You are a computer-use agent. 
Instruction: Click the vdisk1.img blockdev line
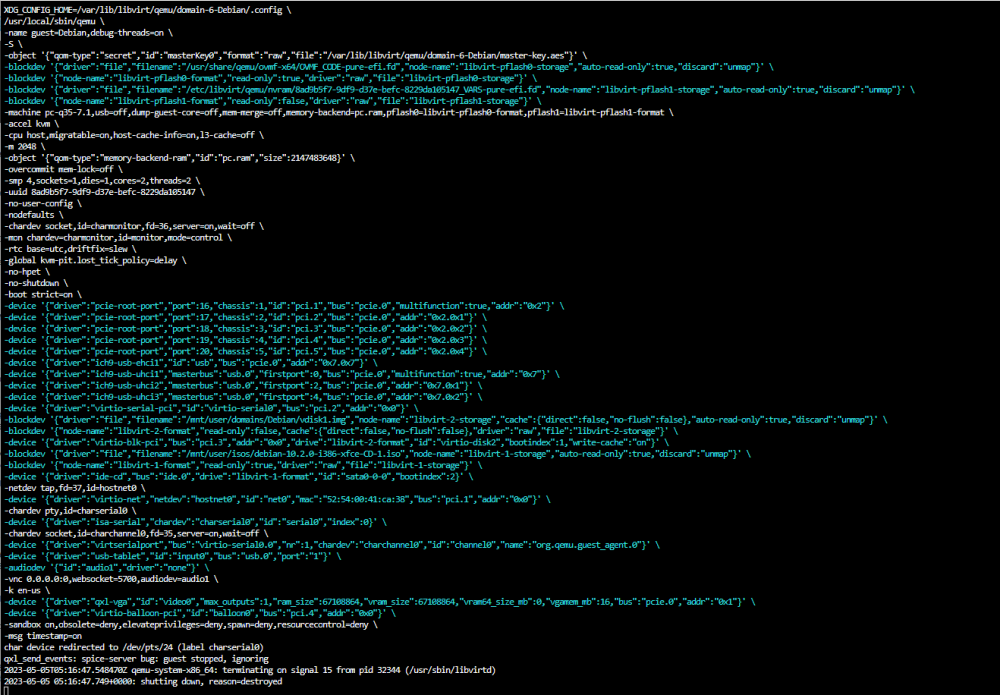tap(446, 420)
